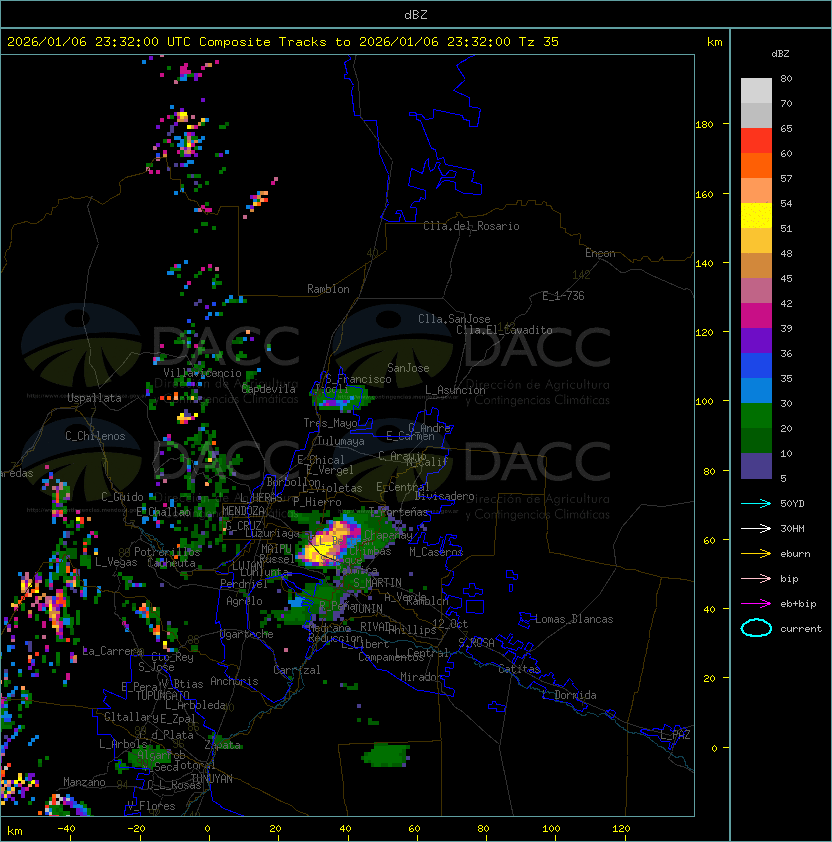
Task: Click the TUPUNGATO label
Action: tap(162, 696)
